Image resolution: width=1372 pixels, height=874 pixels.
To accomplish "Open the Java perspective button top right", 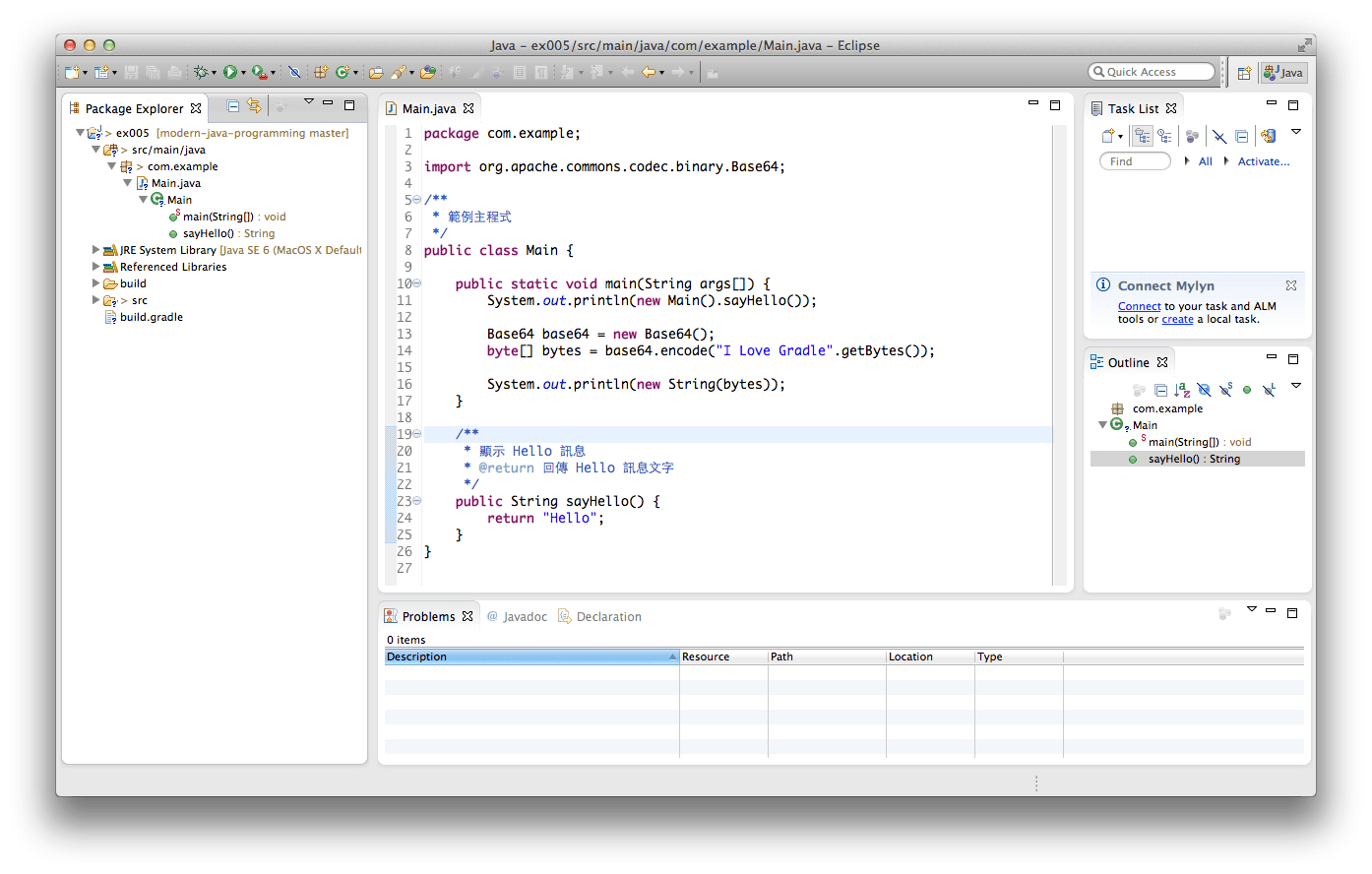I will tap(1282, 72).
